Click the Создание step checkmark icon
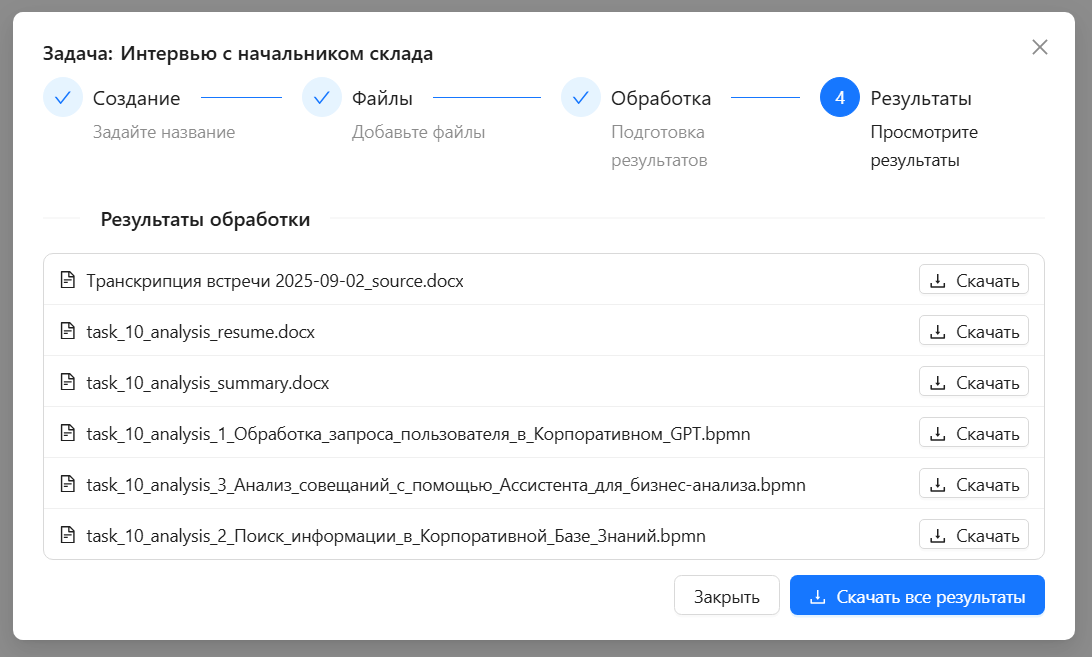1092x657 pixels. [x=63, y=98]
